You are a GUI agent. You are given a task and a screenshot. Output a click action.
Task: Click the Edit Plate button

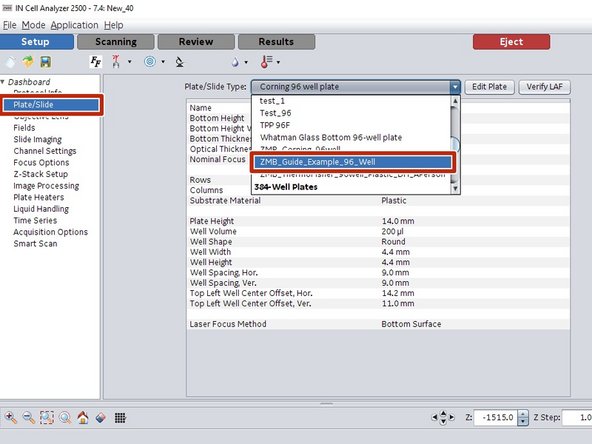pyautogui.click(x=489, y=87)
